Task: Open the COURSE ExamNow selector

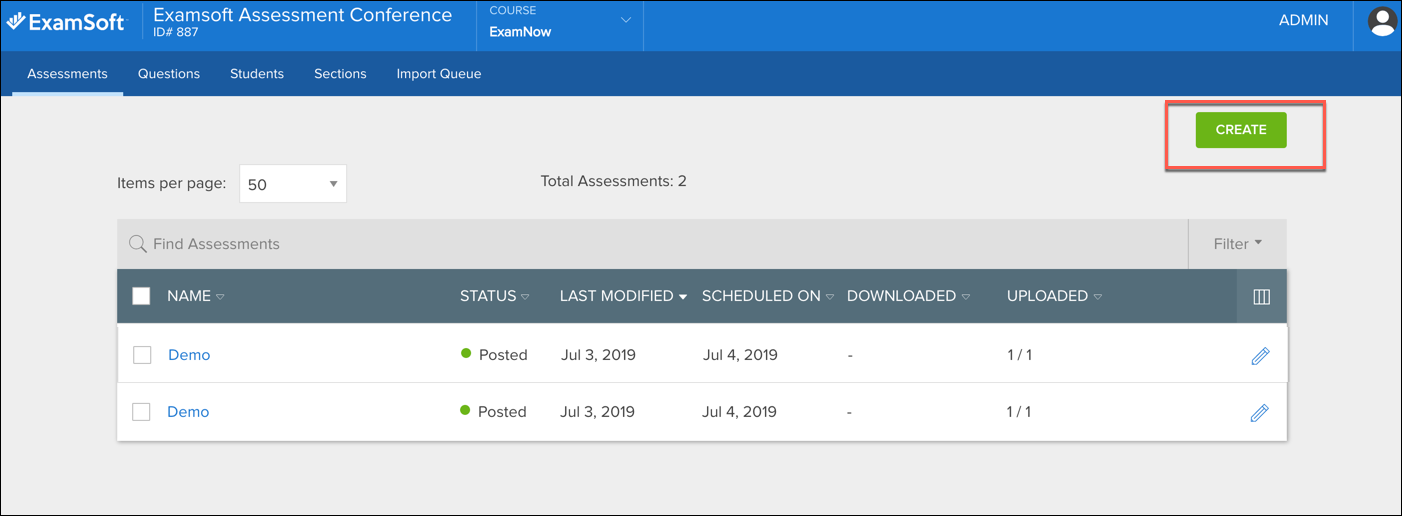Action: [560, 22]
